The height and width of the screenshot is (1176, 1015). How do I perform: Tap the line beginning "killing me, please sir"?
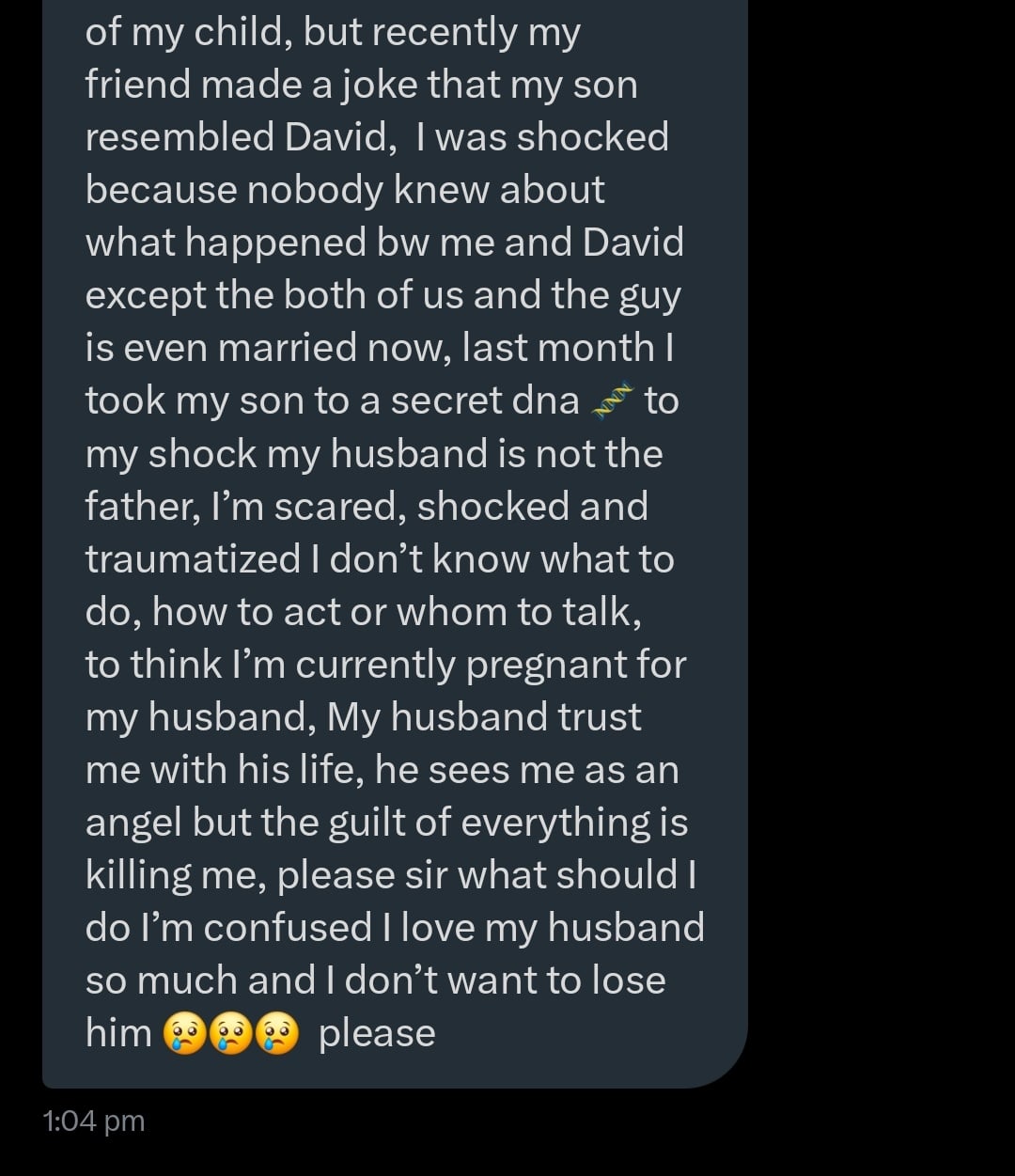390,875
